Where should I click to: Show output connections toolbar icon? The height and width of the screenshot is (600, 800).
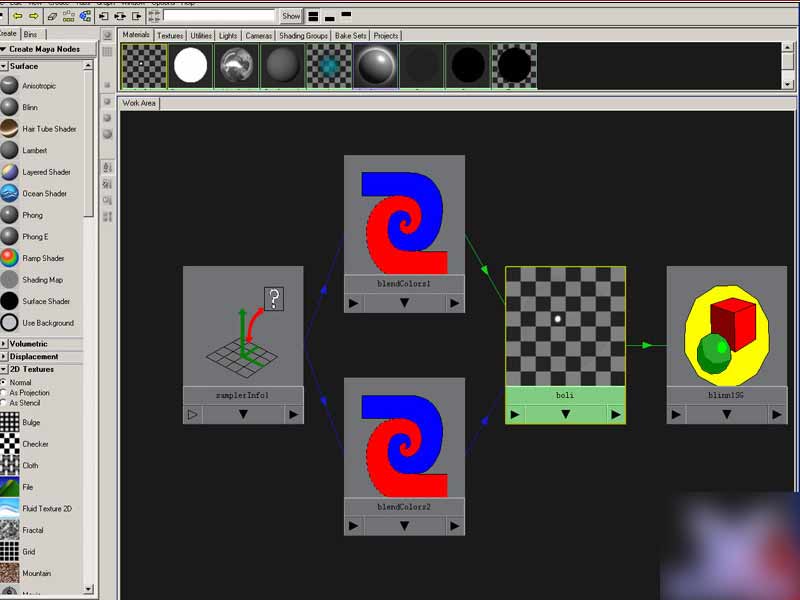(137, 16)
